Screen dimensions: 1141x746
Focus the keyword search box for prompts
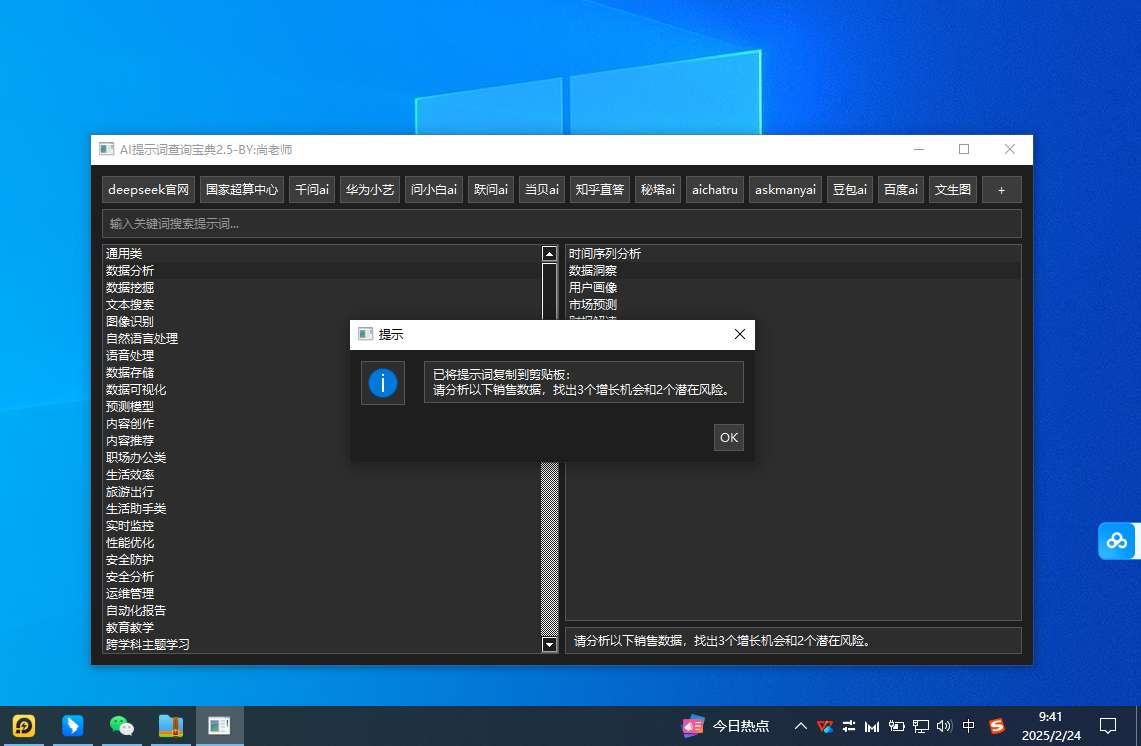click(562, 223)
